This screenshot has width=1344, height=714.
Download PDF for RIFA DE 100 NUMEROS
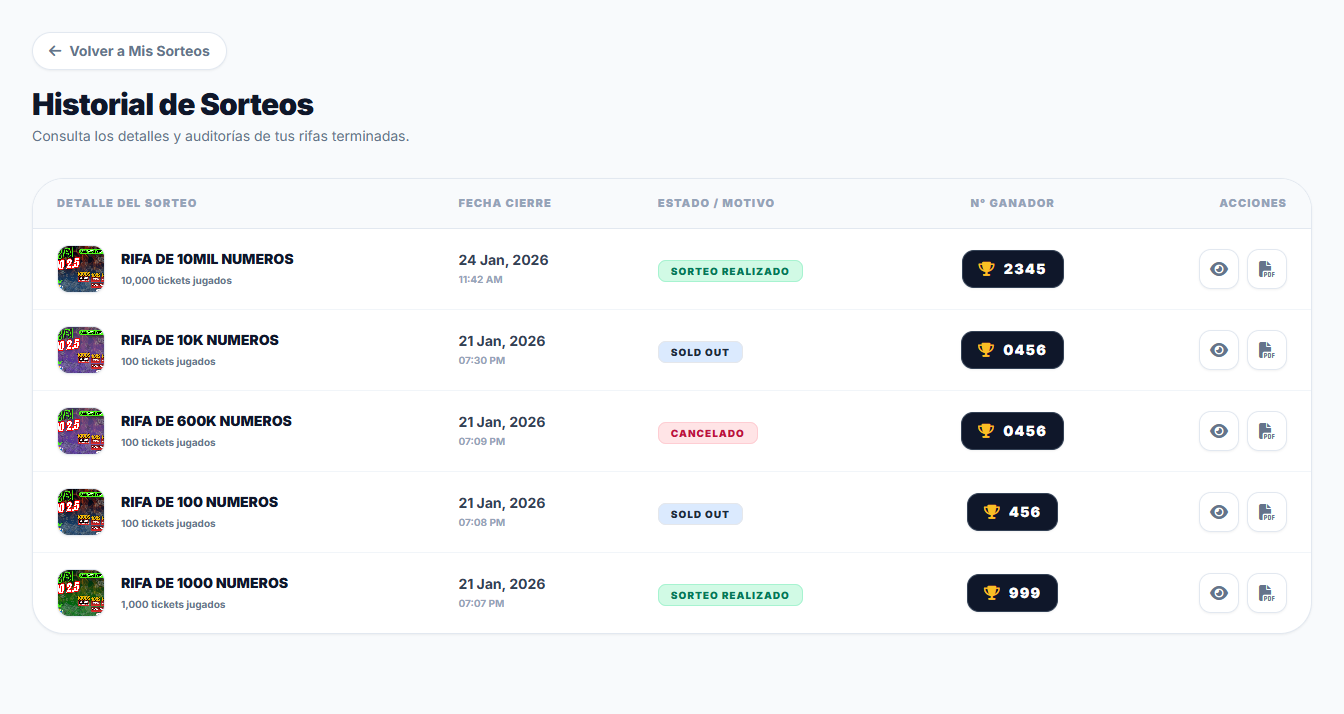[1266, 512]
